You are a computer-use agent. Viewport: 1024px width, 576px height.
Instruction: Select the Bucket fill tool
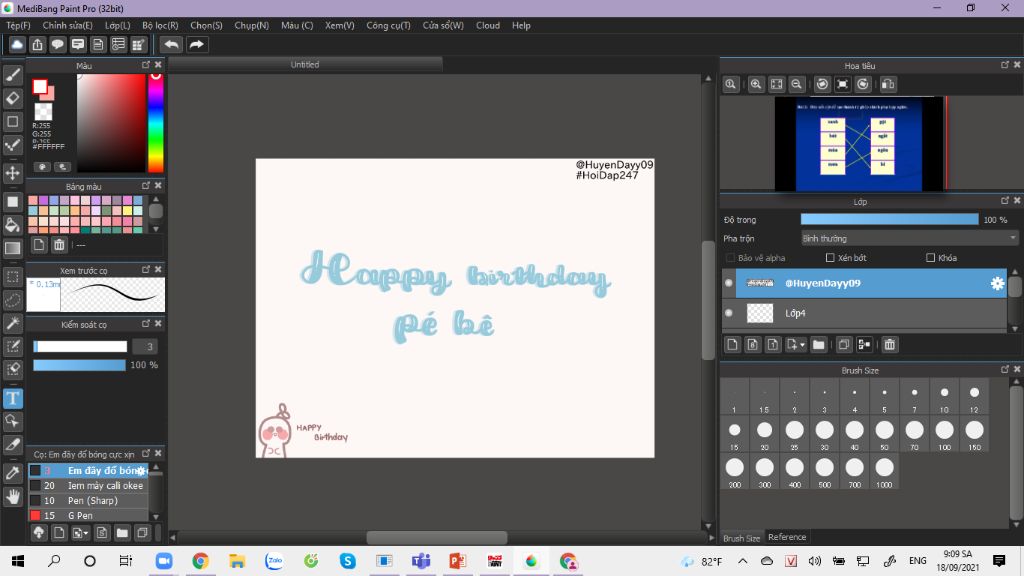[x=12, y=225]
